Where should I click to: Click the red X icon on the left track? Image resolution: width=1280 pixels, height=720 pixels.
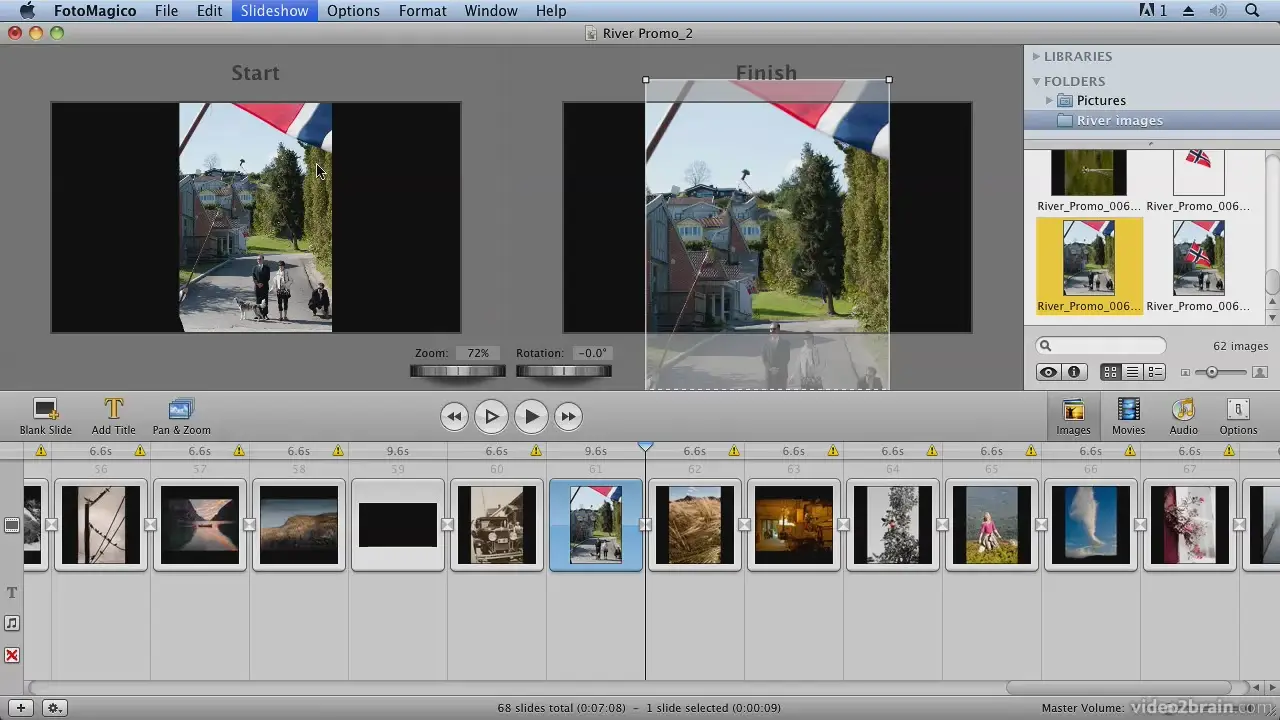[12, 655]
